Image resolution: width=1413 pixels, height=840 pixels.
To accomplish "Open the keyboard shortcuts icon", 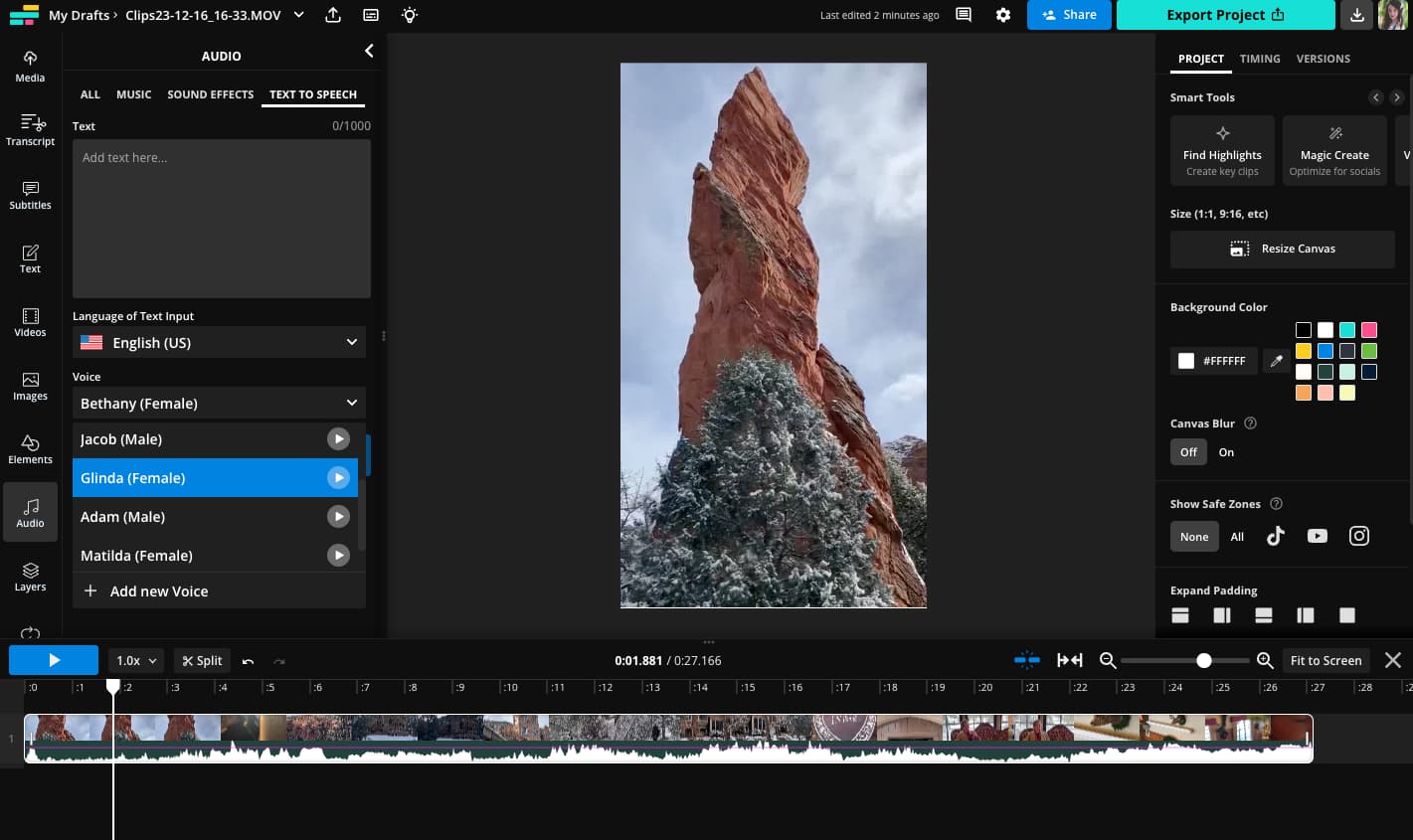I will [371, 15].
